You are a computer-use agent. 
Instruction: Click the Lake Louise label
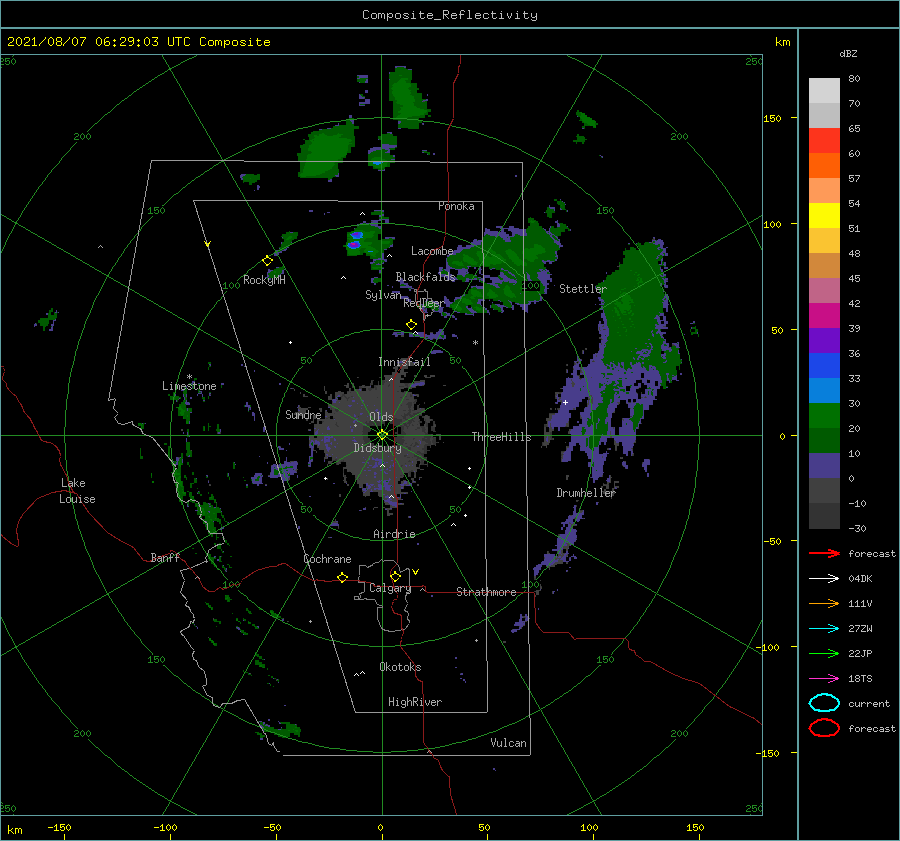pyautogui.click(x=77, y=491)
